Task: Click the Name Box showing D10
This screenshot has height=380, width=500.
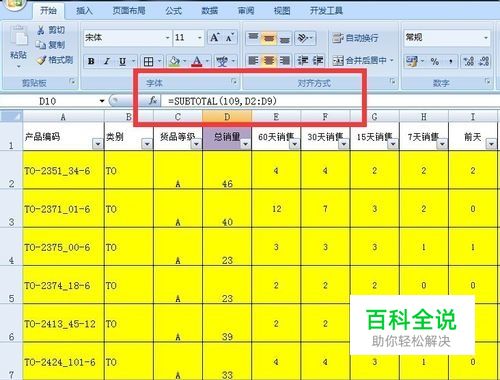Action: (48, 101)
